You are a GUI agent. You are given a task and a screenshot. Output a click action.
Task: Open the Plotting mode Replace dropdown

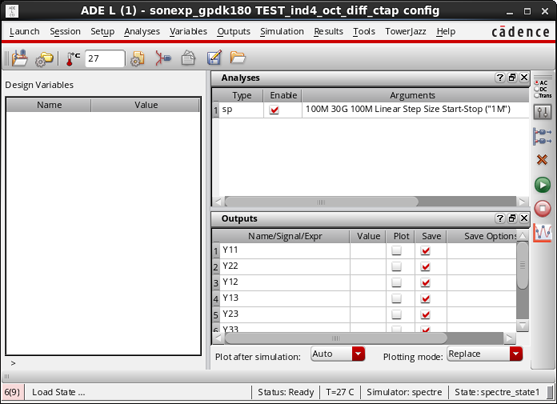click(x=485, y=354)
